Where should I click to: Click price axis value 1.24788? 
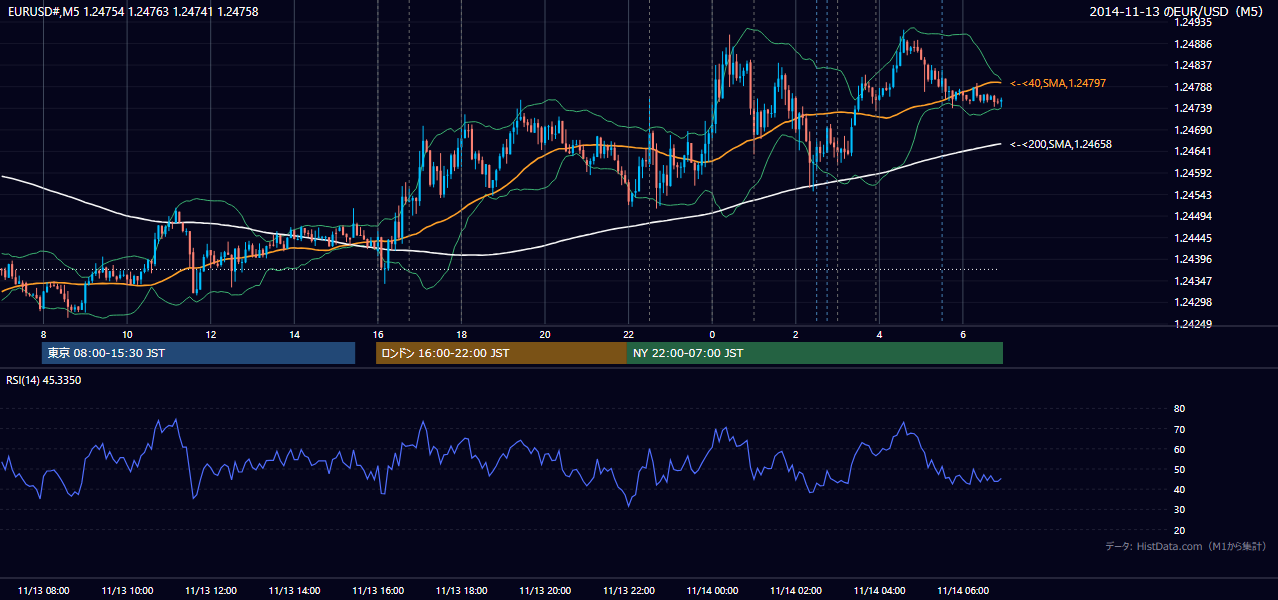tap(1192, 87)
